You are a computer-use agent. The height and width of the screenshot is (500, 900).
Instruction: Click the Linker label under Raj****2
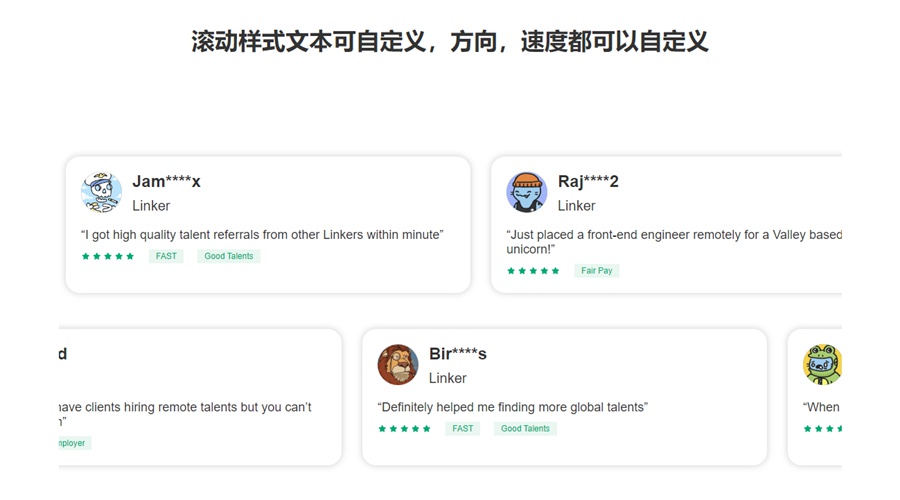click(576, 206)
